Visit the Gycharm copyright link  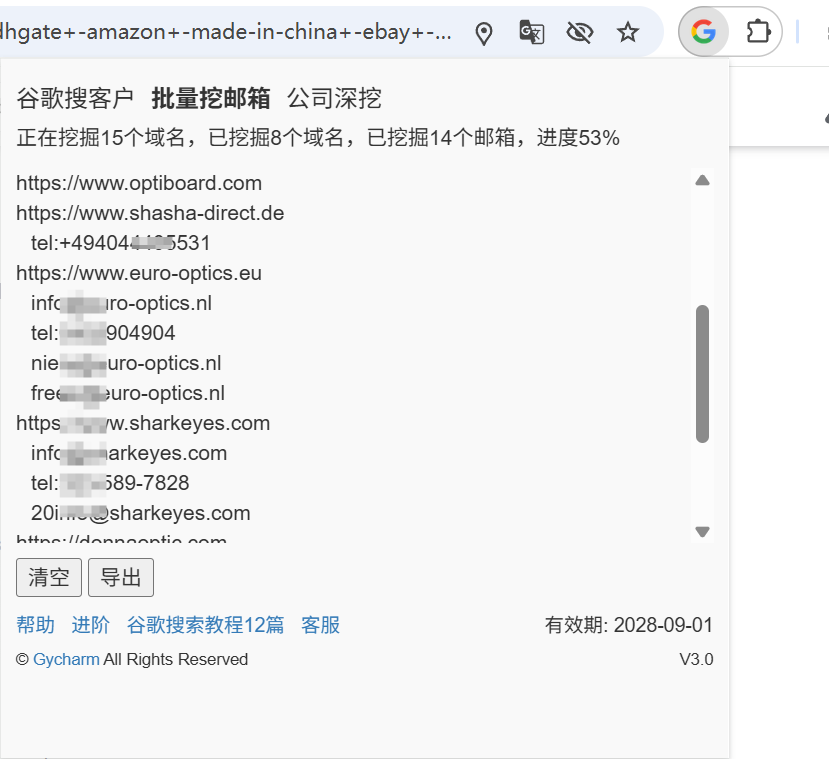(66, 659)
